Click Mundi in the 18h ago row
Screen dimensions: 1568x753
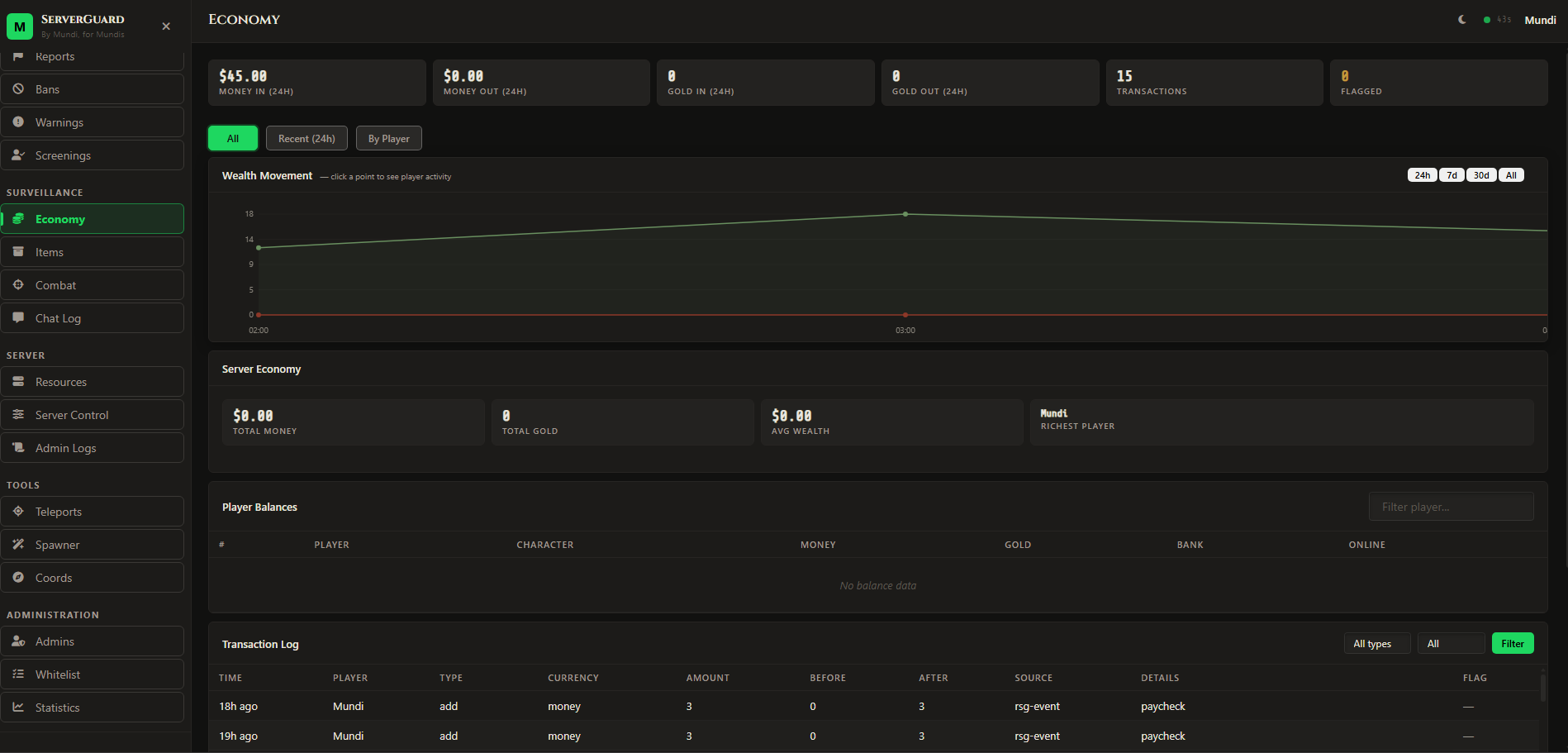pyautogui.click(x=349, y=707)
